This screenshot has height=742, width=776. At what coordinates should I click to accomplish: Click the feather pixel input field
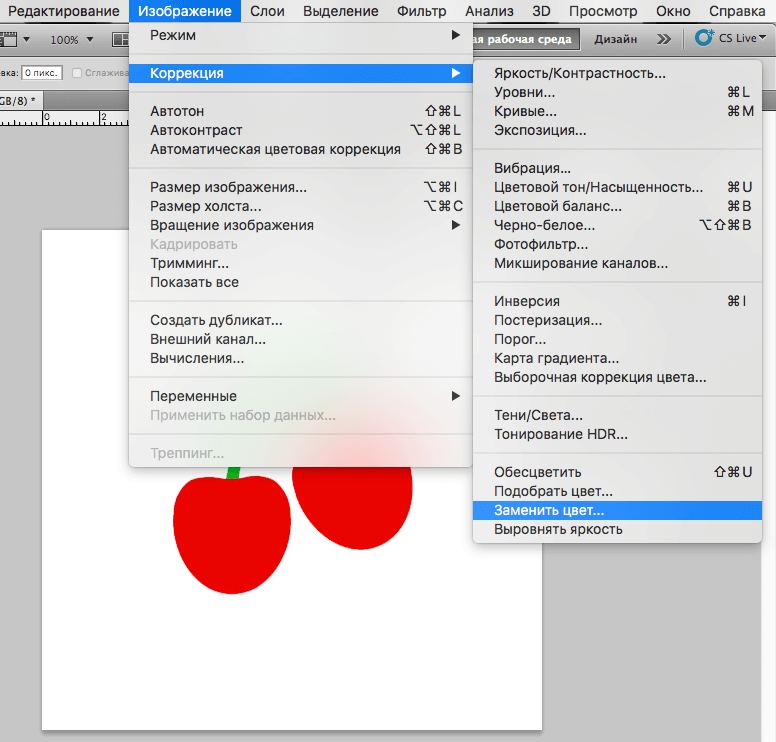click(41, 73)
